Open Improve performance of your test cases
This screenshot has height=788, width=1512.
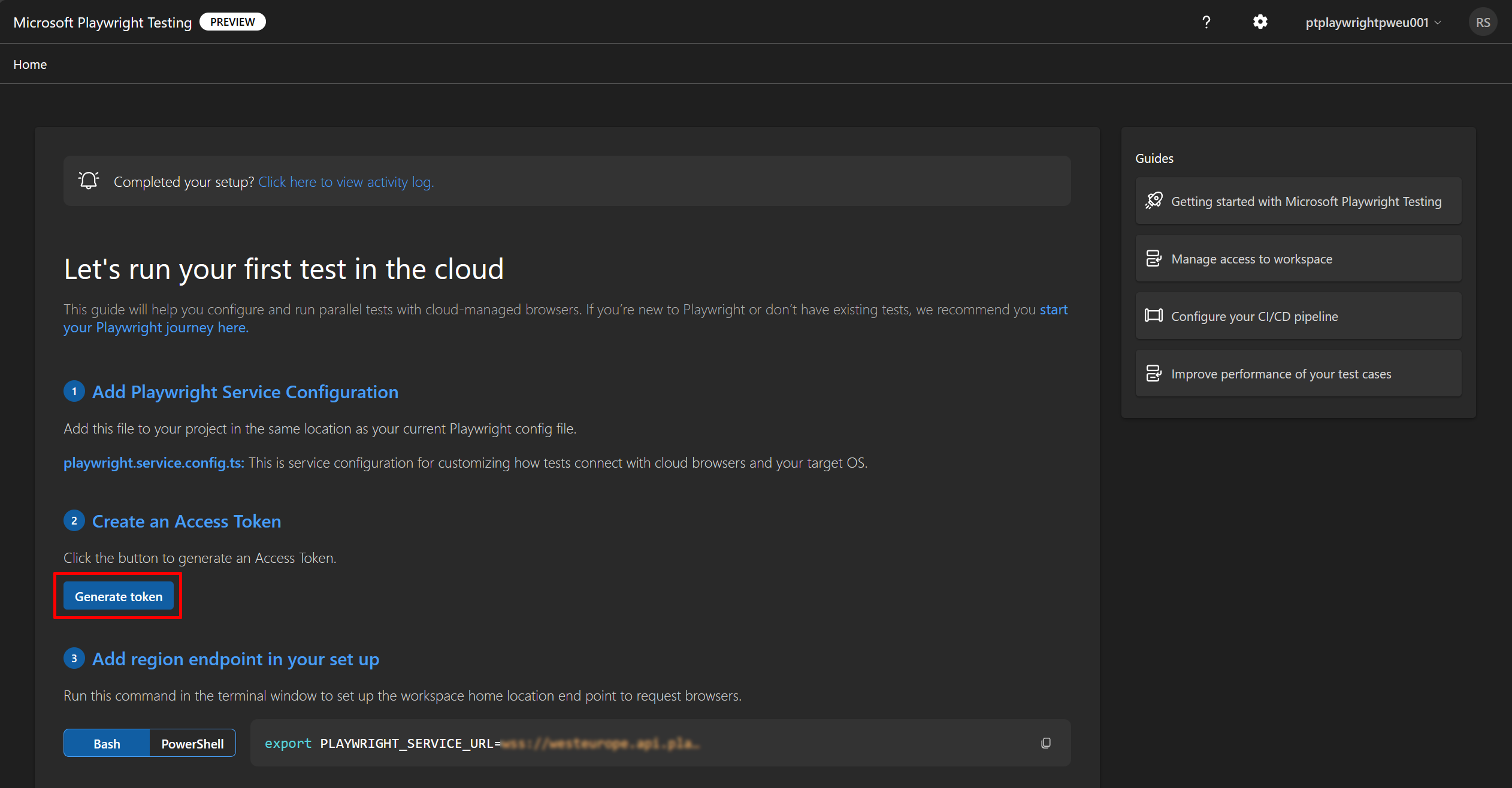coord(1281,374)
